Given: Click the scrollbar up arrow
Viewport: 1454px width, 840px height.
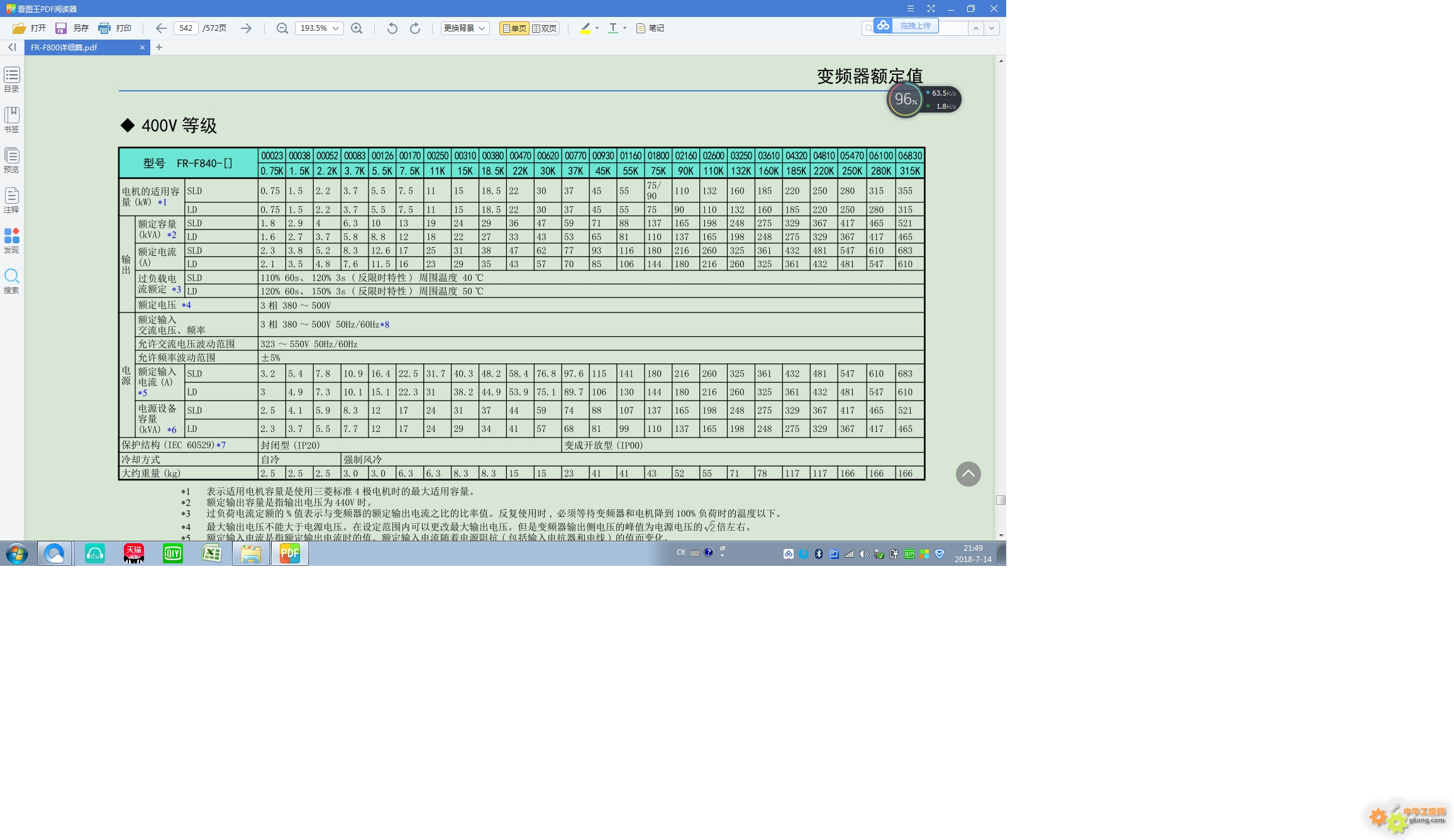Looking at the screenshot, I should pyautogui.click(x=1001, y=60).
